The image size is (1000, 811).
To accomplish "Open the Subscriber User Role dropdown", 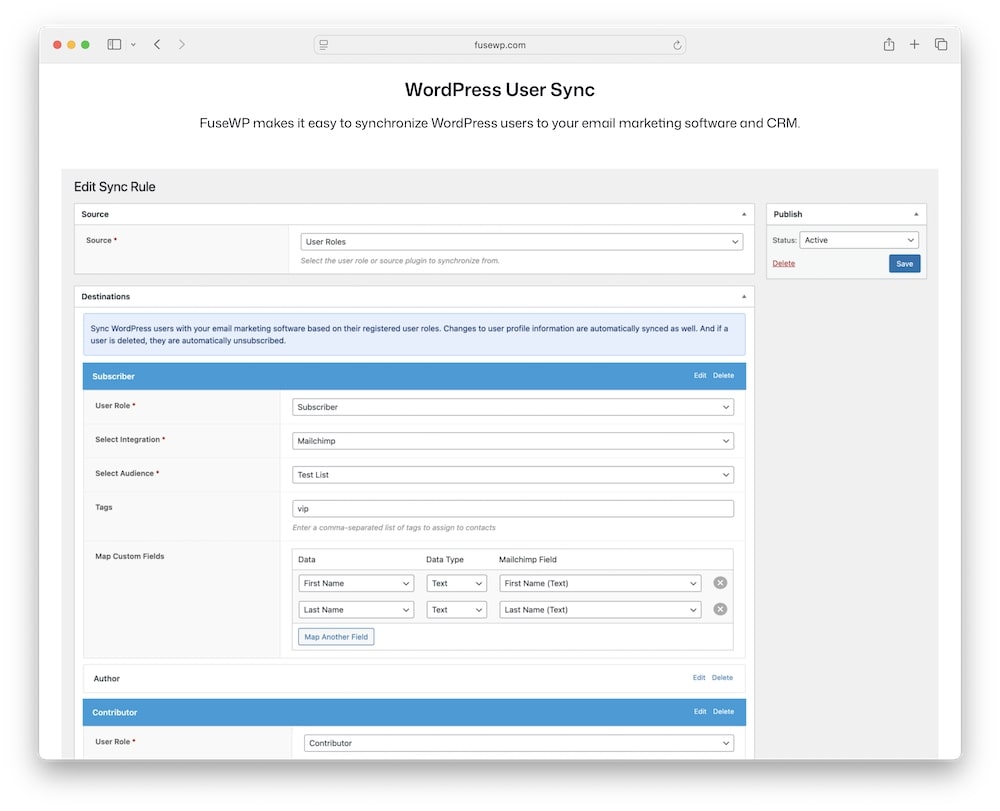I will coord(513,407).
